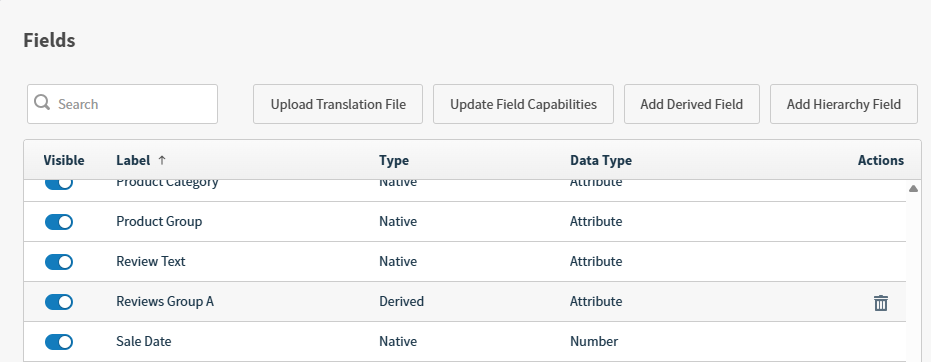Click the Number data type cell
Image resolution: width=931 pixels, height=362 pixels.
(x=594, y=341)
